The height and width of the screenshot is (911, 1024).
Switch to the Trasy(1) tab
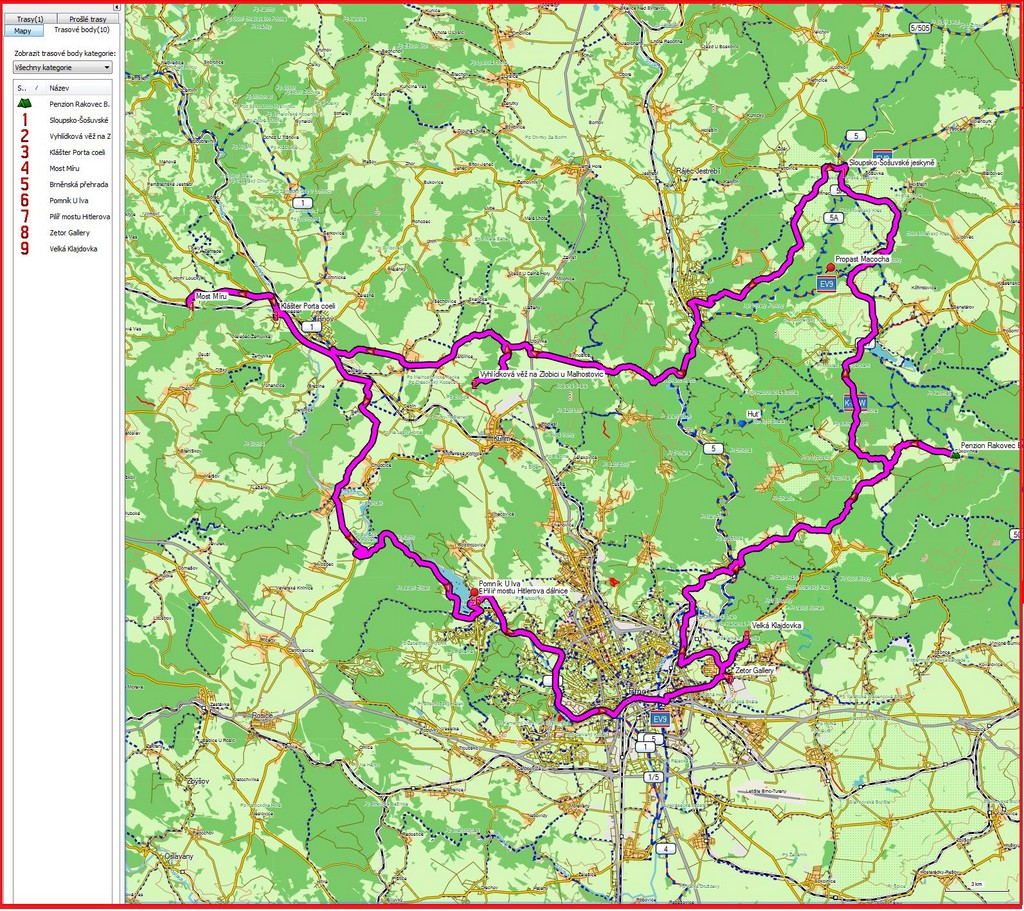(30, 19)
